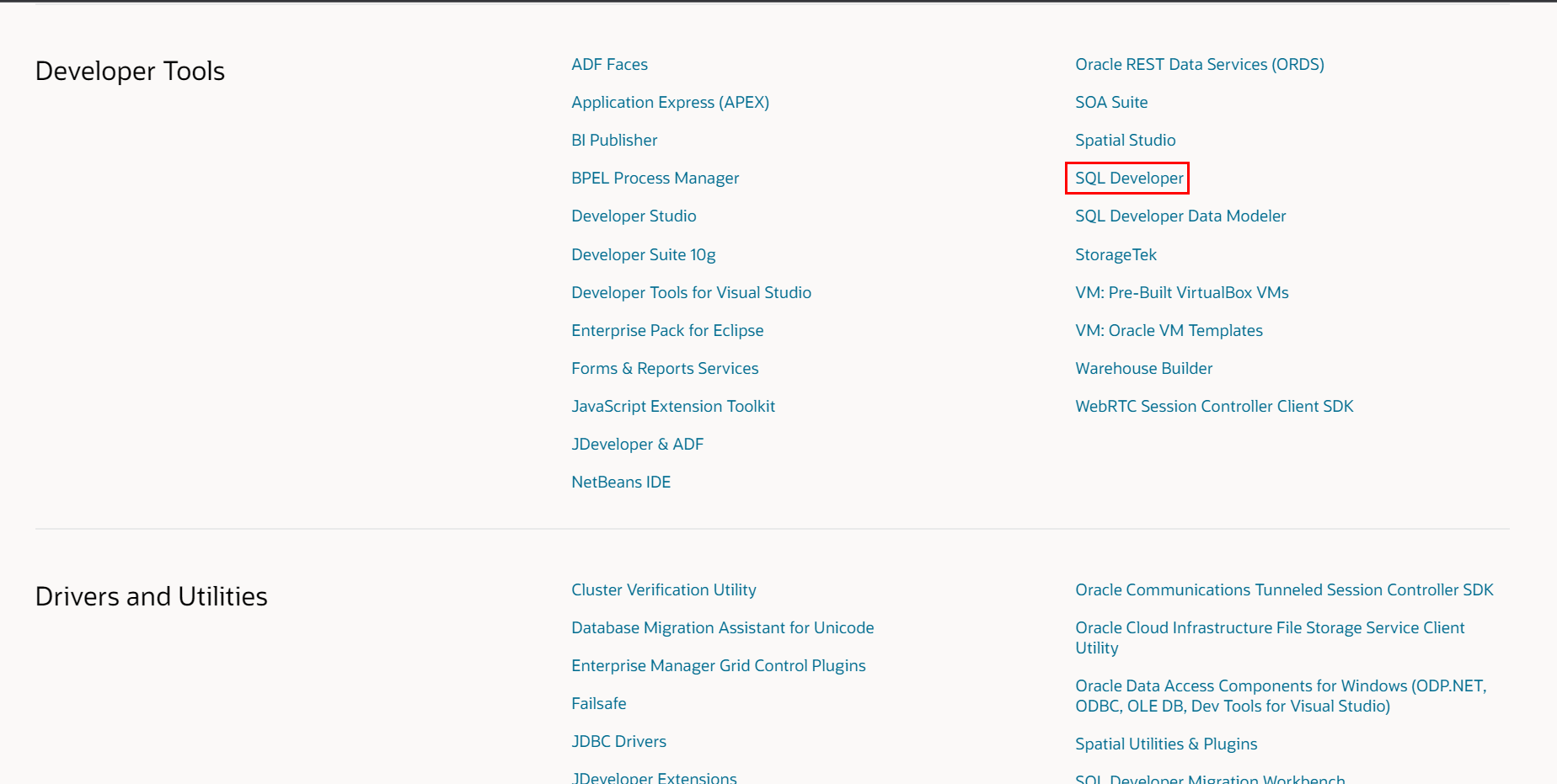The height and width of the screenshot is (784, 1557).
Task: Open the JDBC Drivers link
Action: pyautogui.click(x=618, y=742)
